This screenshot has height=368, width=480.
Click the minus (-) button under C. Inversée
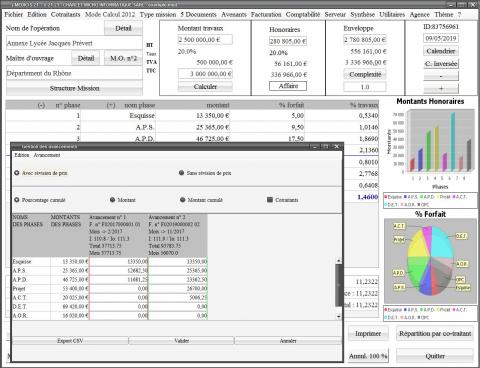click(x=441, y=76)
